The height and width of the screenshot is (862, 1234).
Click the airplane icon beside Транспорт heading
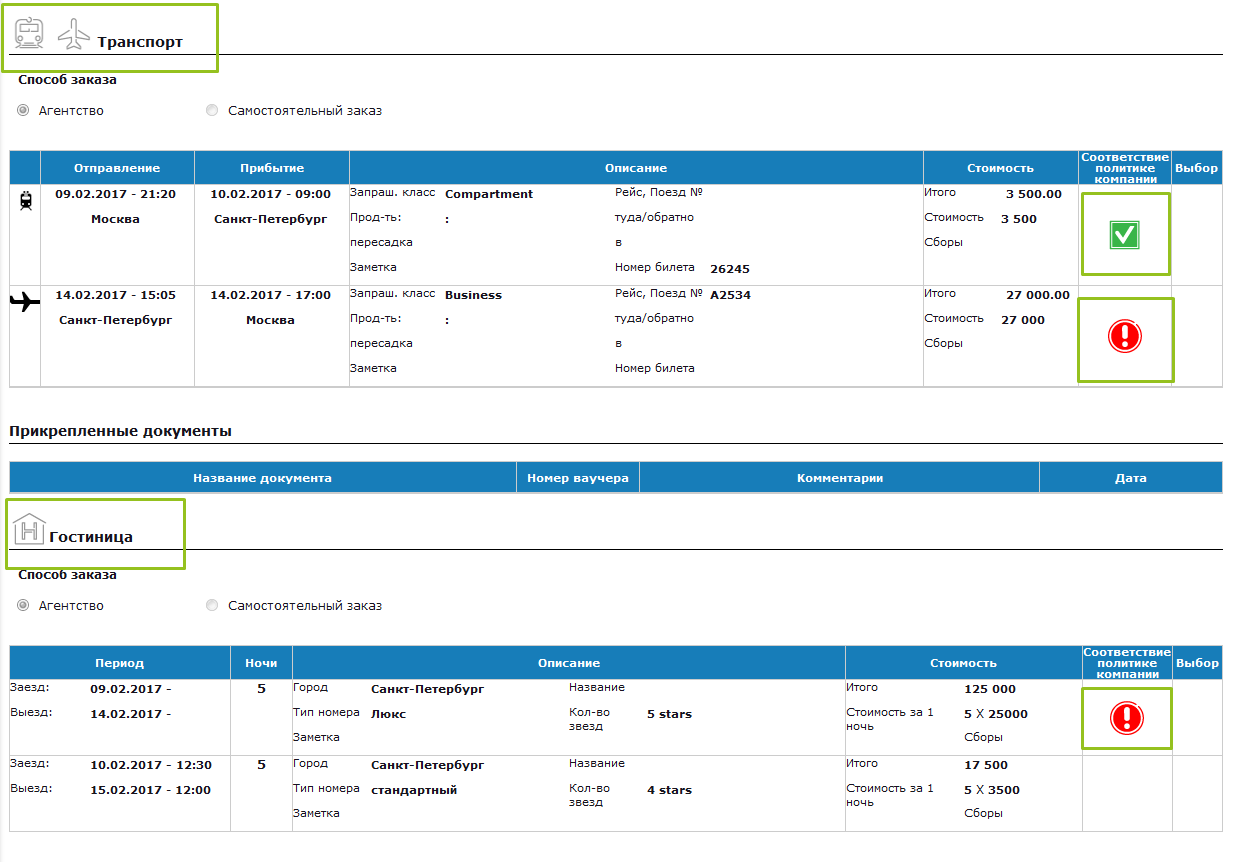click(x=74, y=34)
